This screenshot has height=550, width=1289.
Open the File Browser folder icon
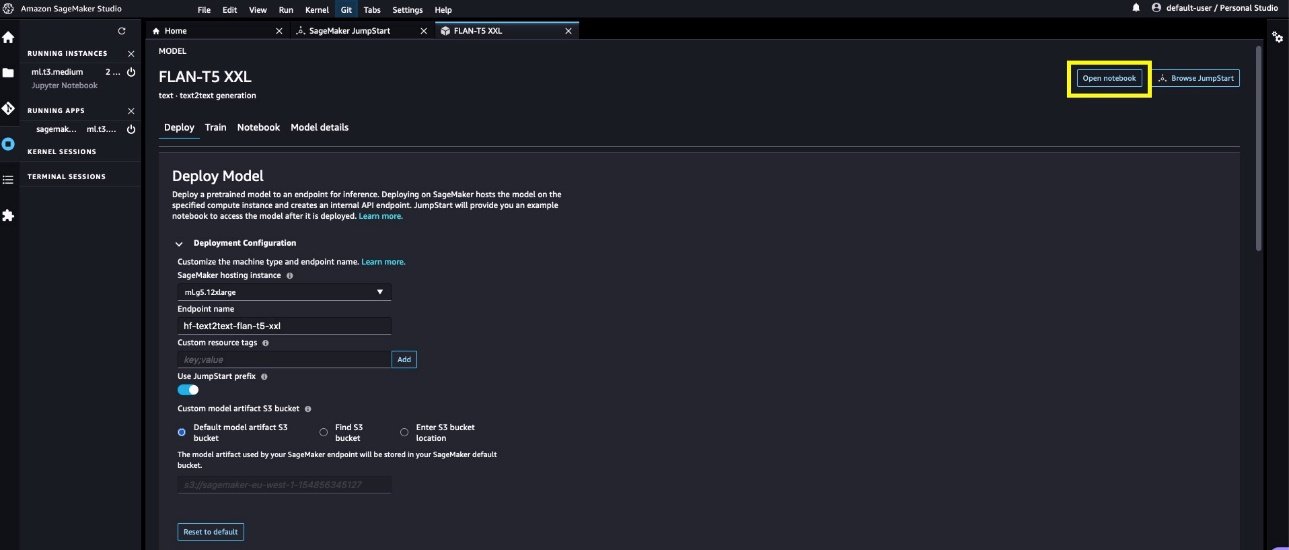pyautogui.click(x=8, y=72)
